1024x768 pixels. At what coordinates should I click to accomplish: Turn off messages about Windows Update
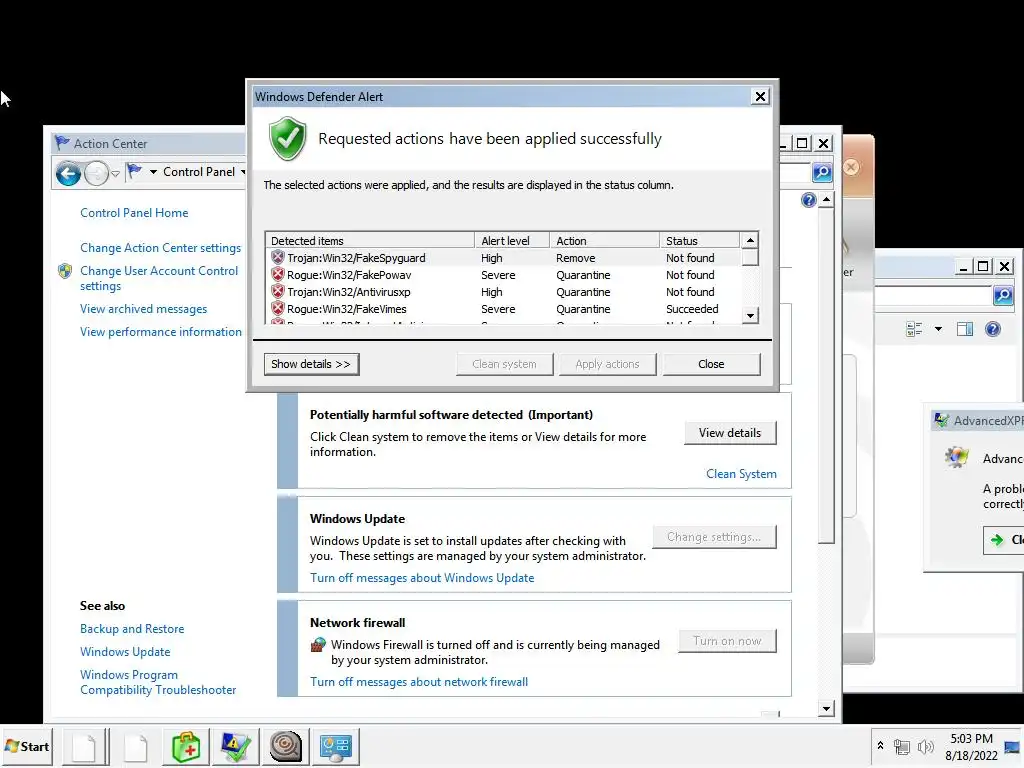[x=422, y=578]
